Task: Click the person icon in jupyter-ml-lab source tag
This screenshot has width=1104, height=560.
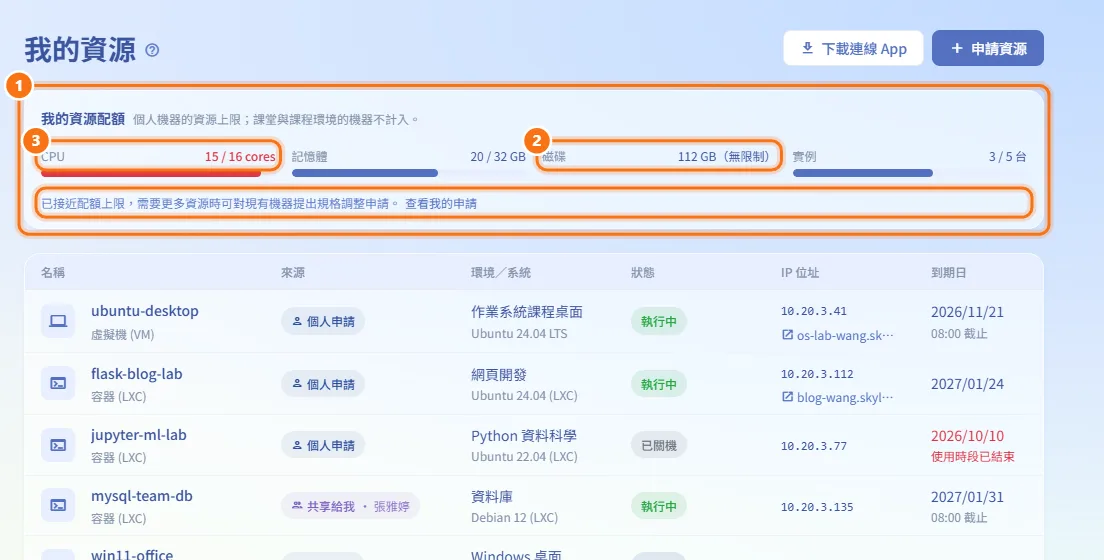Action: pyautogui.click(x=297, y=445)
